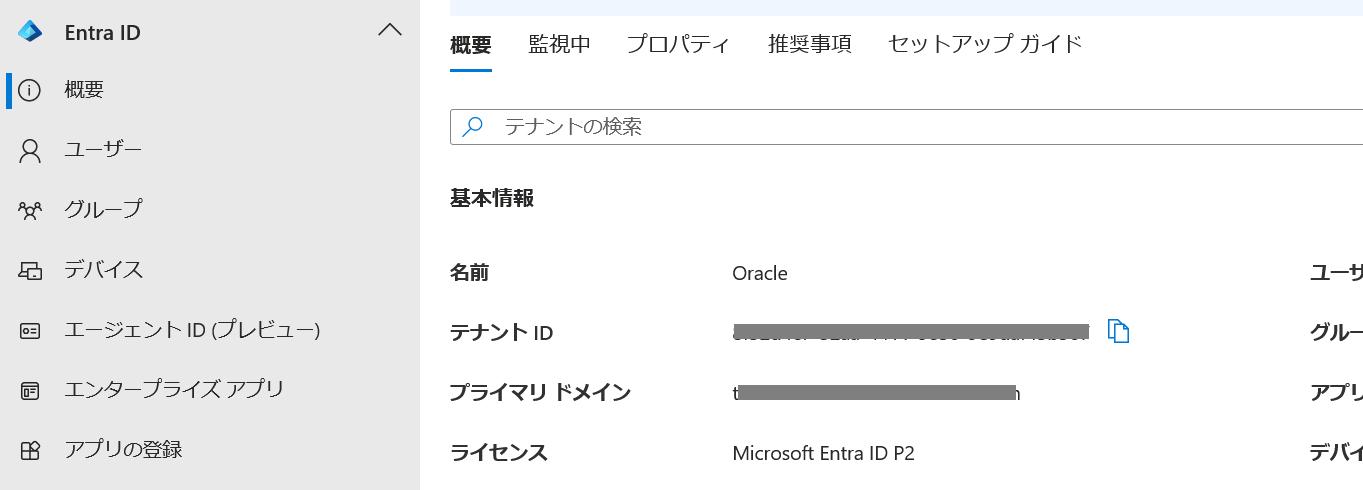Open the プロパティ tab
Viewport: 1363px width, 490px height.
click(x=678, y=45)
